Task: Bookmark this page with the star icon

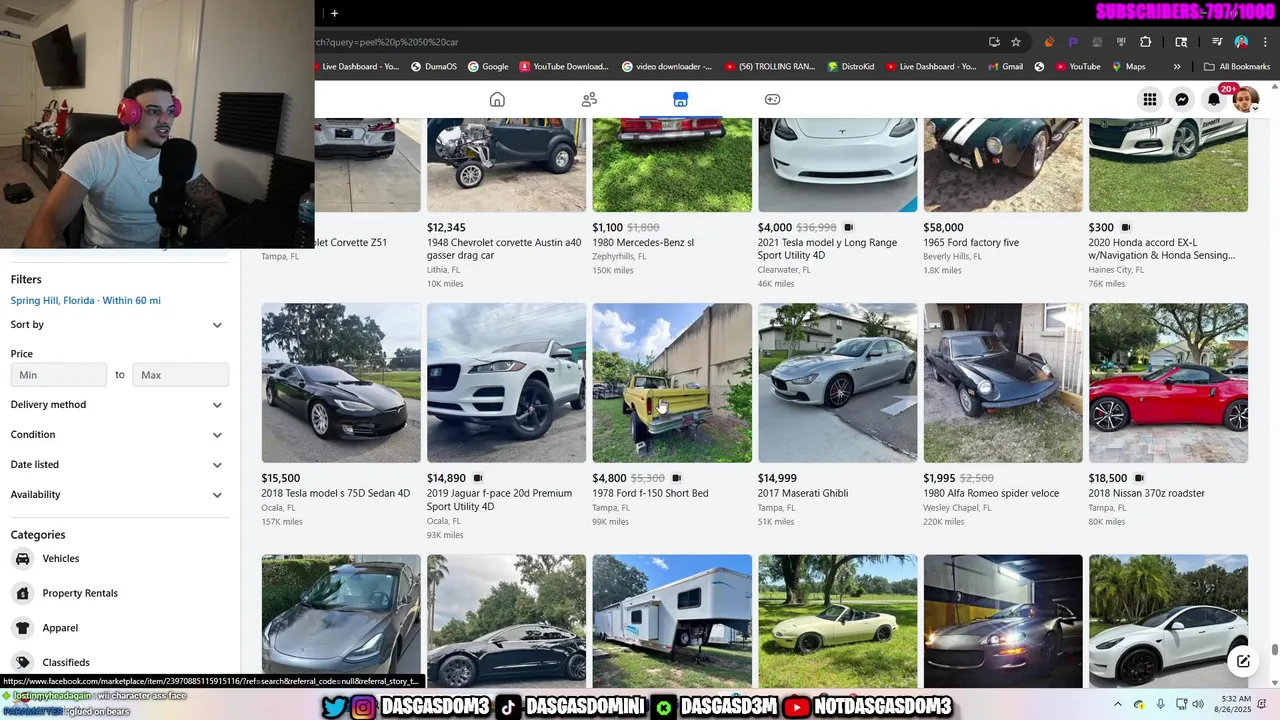Action: [x=1016, y=42]
